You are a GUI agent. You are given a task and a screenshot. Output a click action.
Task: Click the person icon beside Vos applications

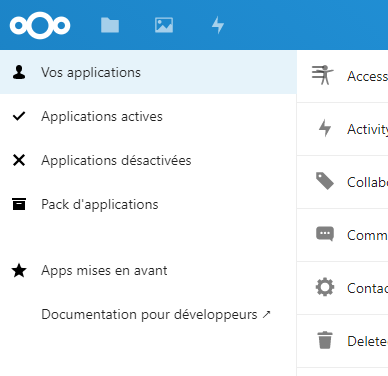pos(19,72)
